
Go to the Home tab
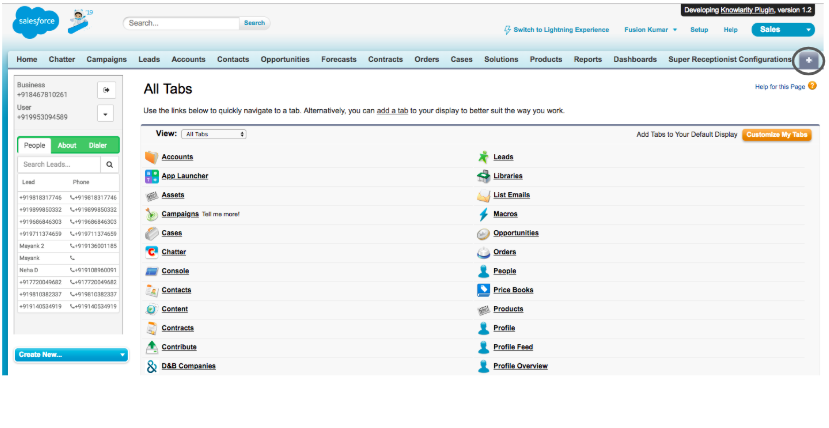tap(27, 60)
